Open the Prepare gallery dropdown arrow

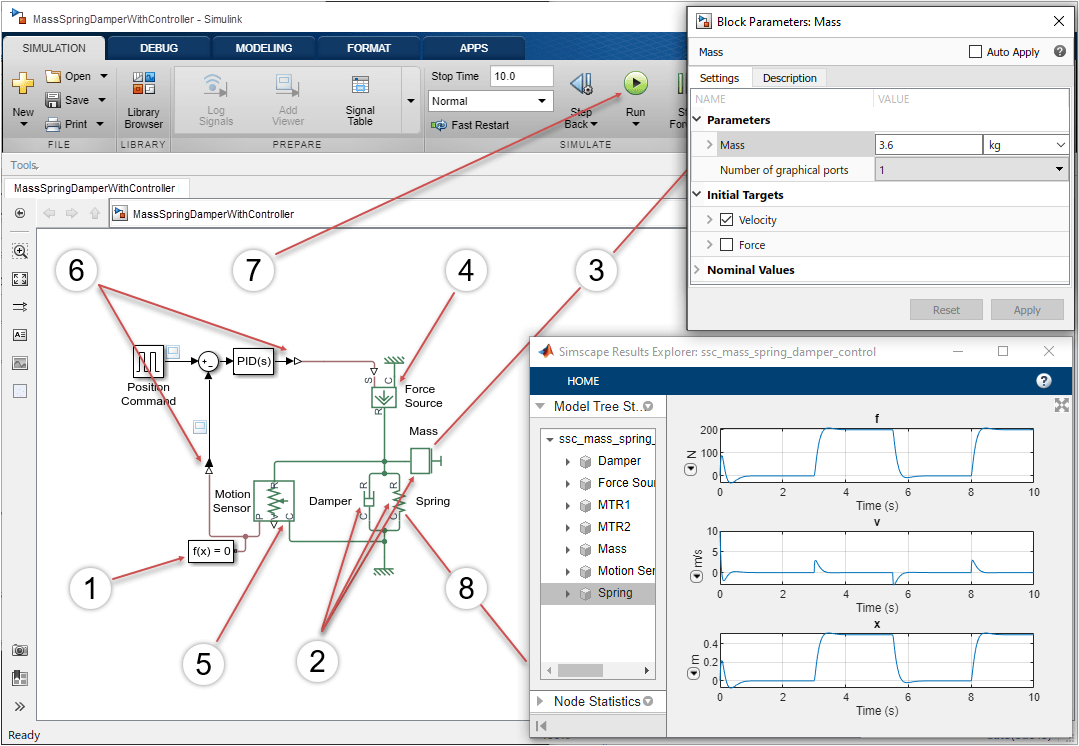[411, 101]
